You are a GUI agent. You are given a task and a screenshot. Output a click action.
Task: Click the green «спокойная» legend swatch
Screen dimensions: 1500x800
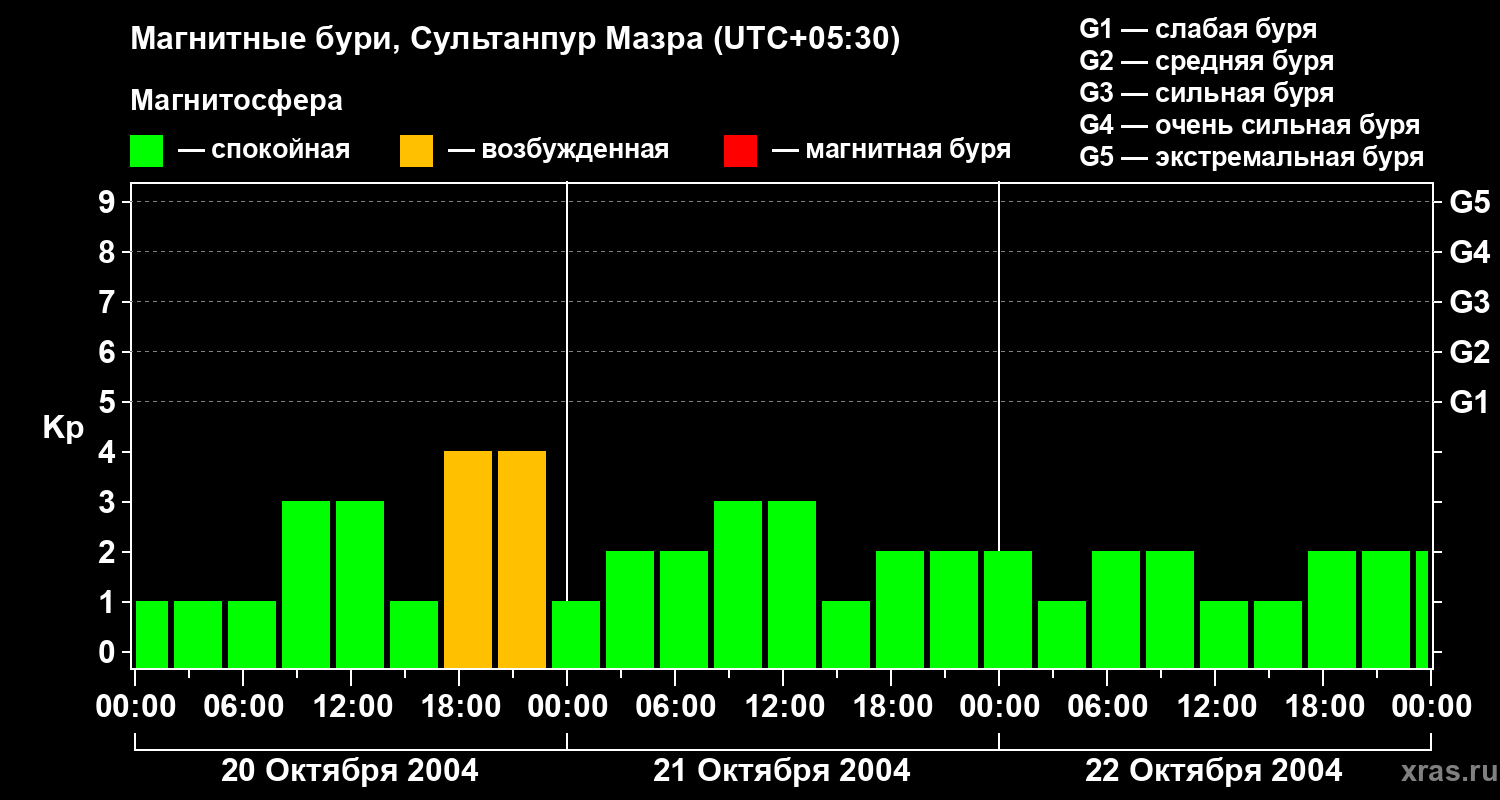pos(147,151)
